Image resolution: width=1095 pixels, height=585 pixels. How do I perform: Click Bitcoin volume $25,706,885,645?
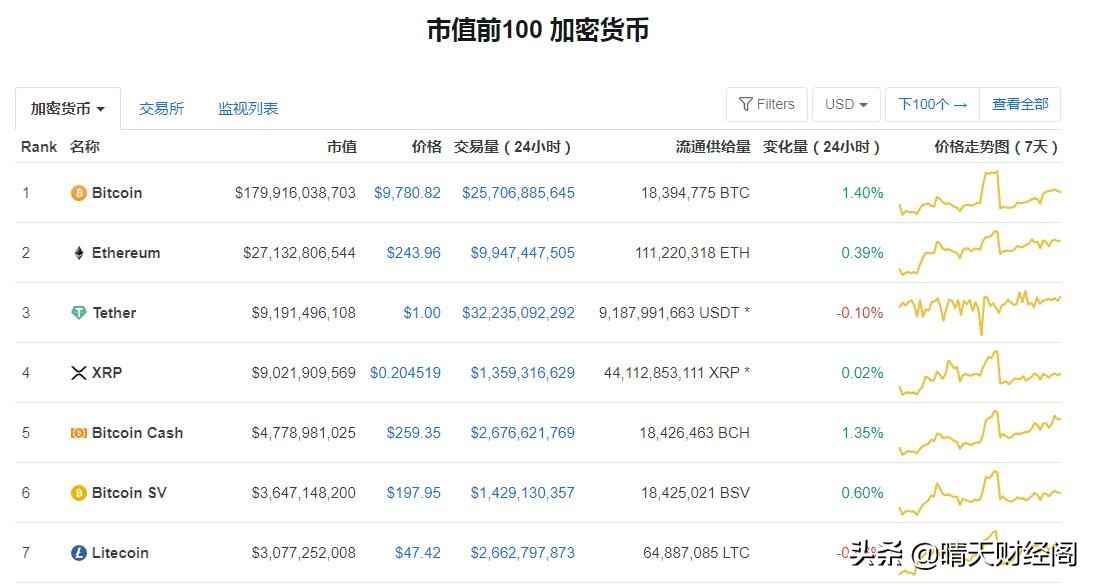(x=518, y=193)
